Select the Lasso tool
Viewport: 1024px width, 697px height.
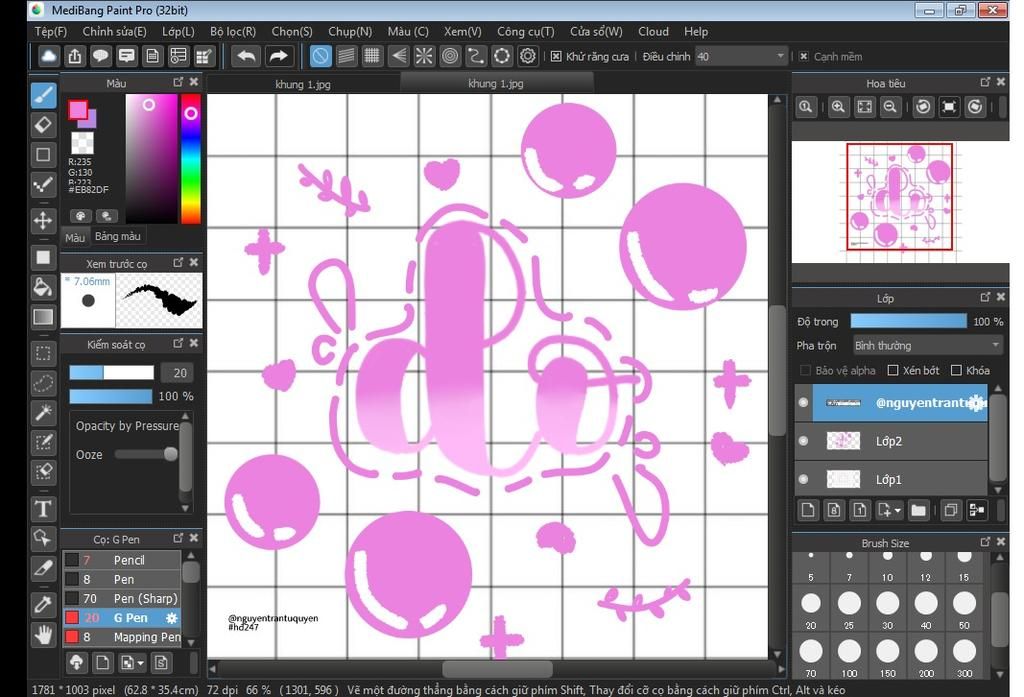pyautogui.click(x=43, y=383)
